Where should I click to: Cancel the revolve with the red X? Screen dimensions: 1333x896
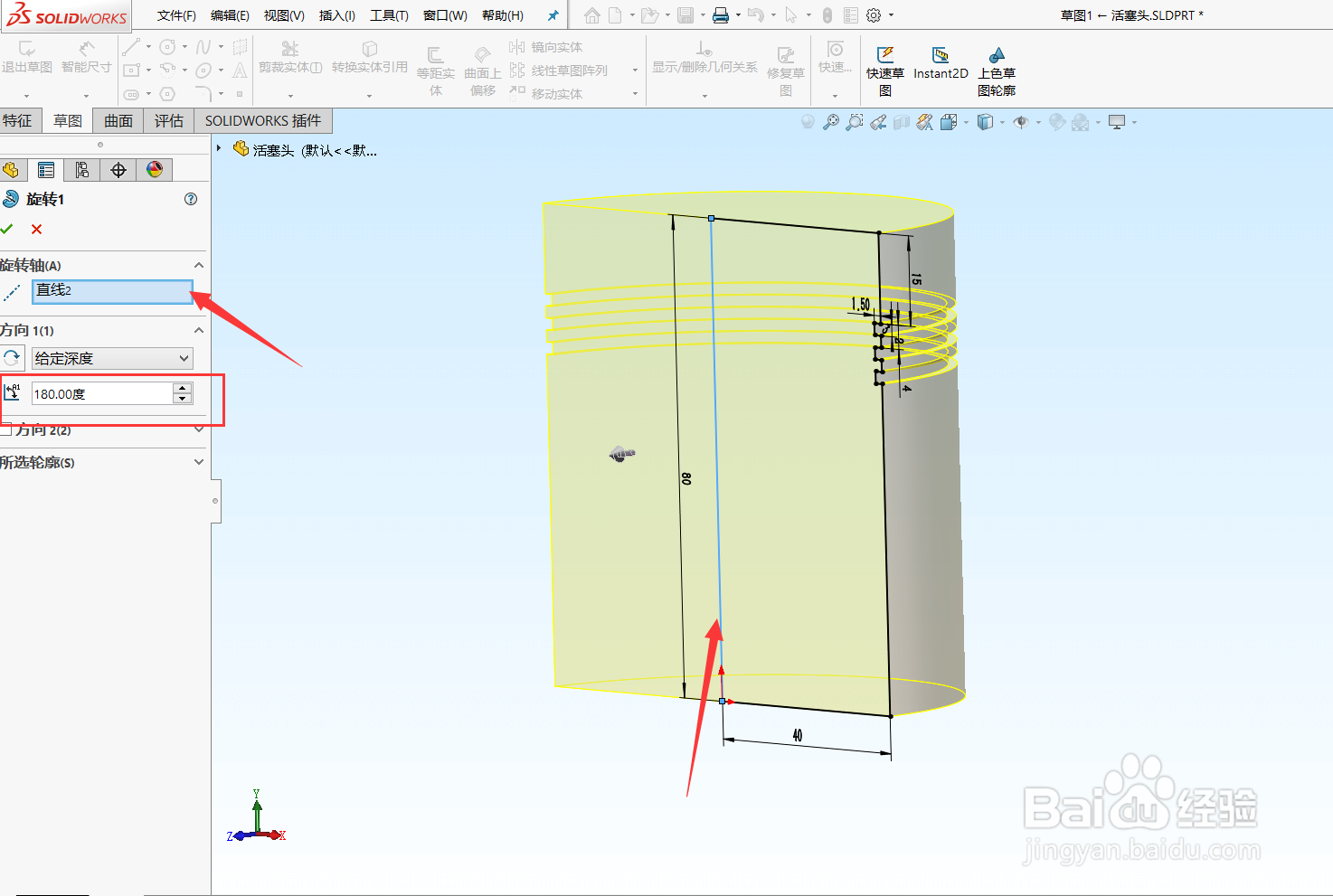coord(35,229)
